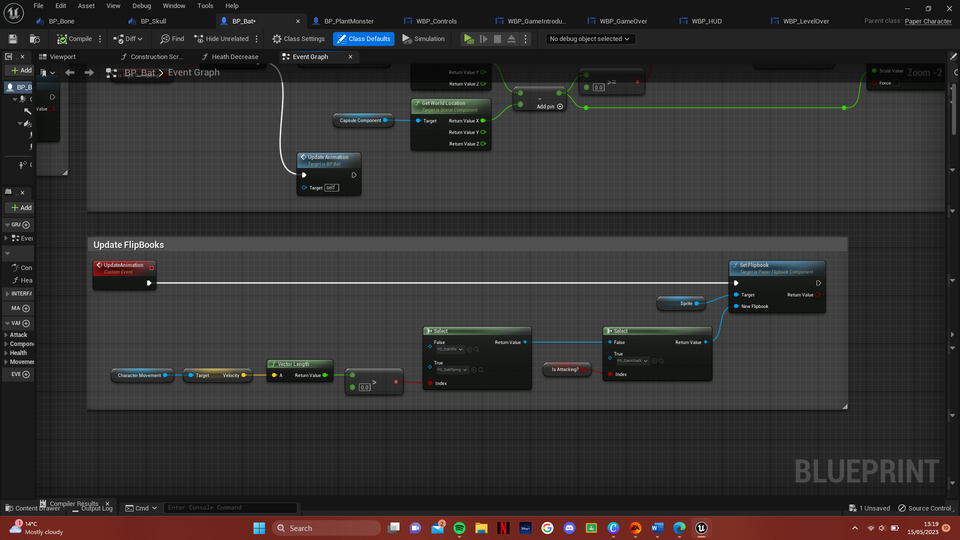This screenshot has height=540, width=960.
Task: Open graph bookmarks dropdown
Action: tap(48, 72)
